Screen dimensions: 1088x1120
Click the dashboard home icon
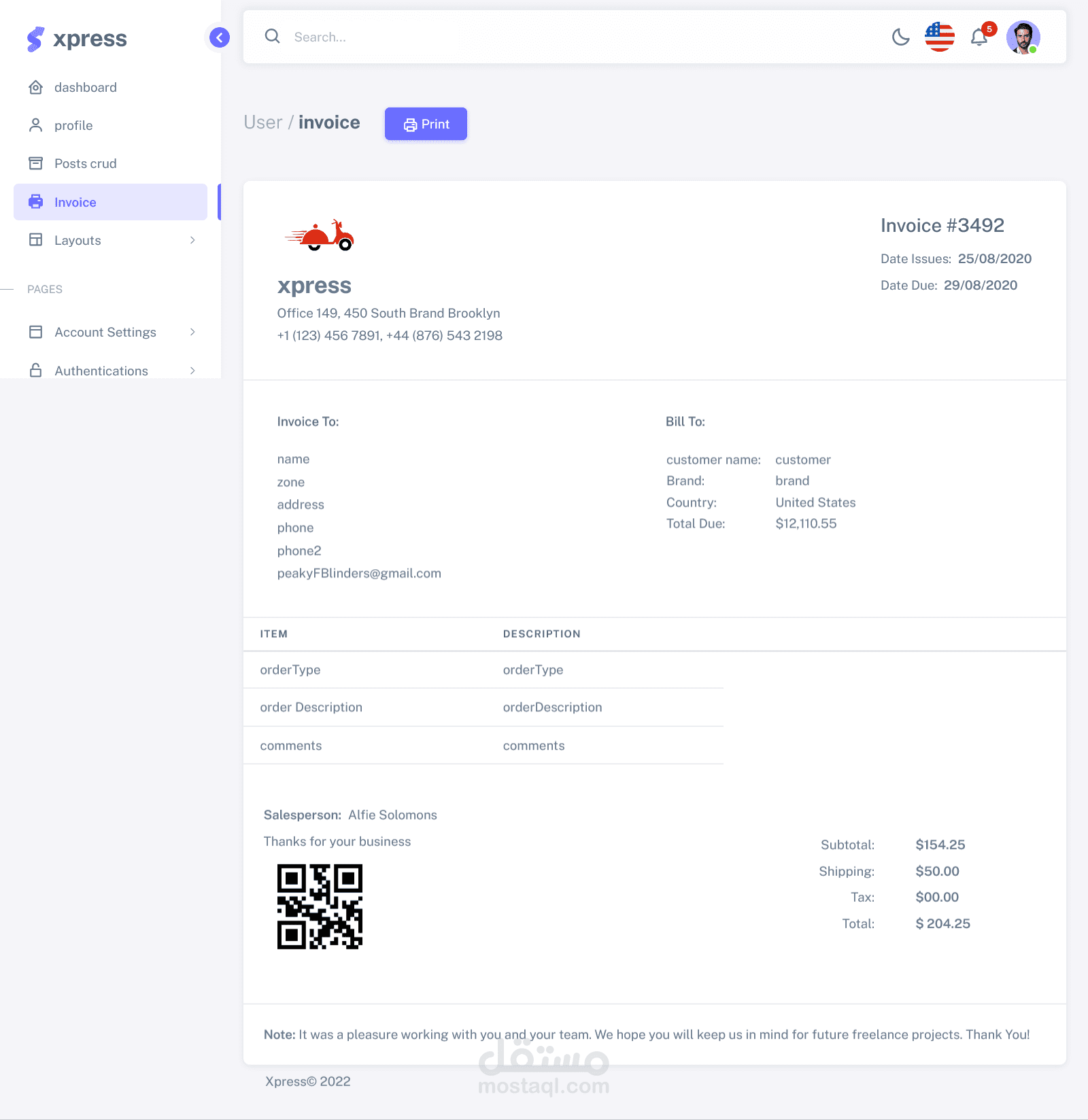point(36,87)
